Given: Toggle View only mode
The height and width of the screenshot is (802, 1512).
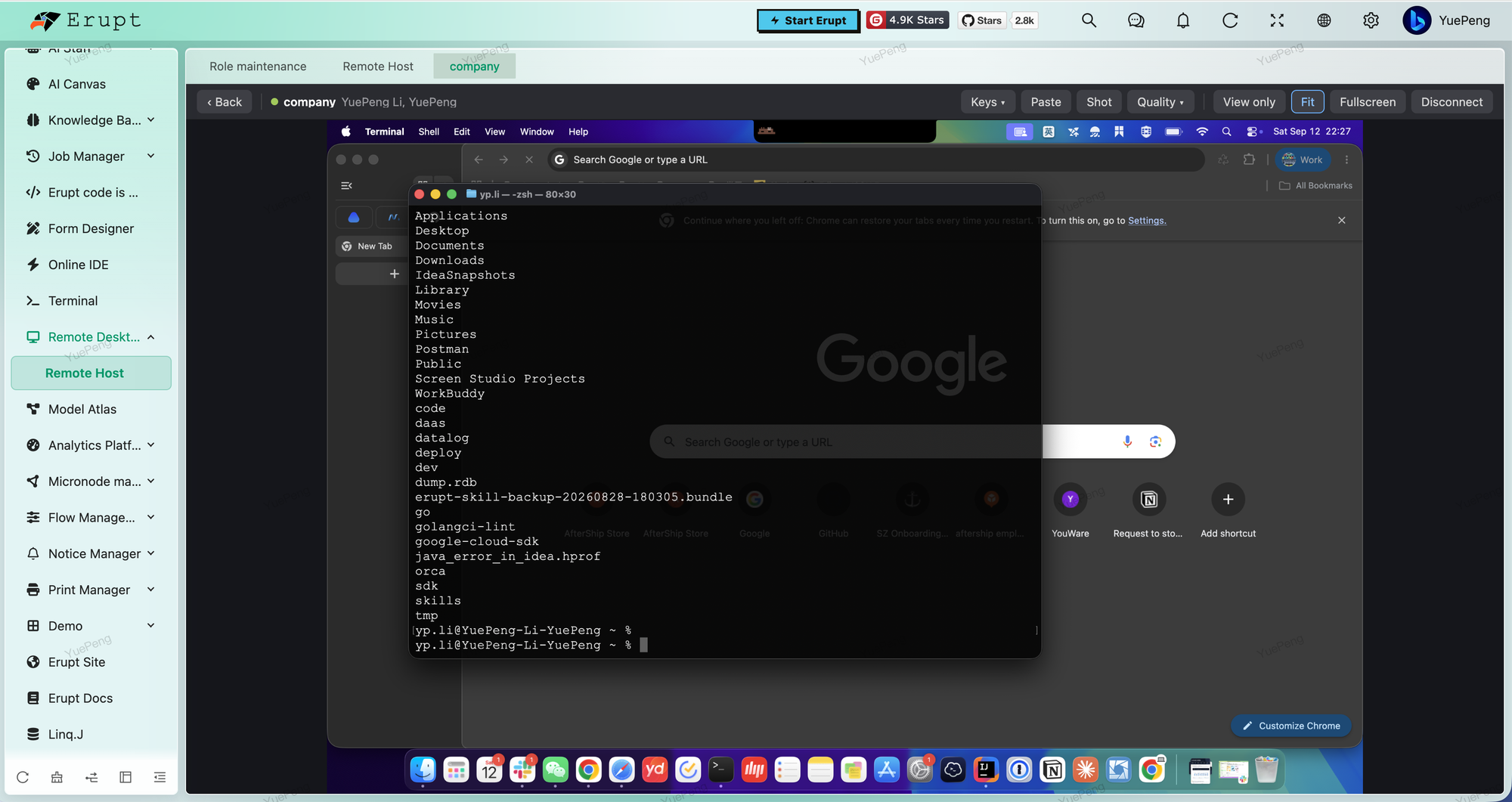Looking at the screenshot, I should [x=1249, y=102].
